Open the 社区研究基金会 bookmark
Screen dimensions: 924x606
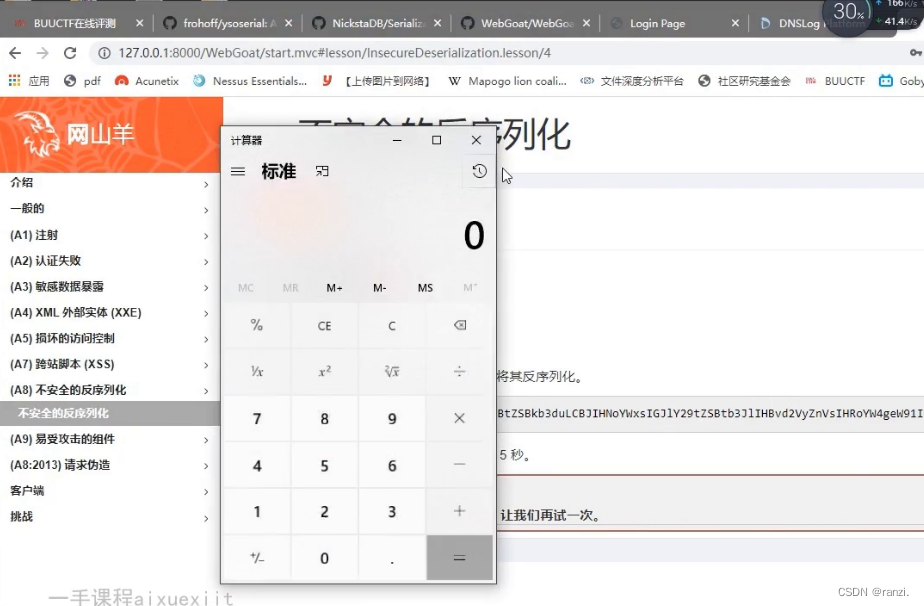[x=744, y=81]
